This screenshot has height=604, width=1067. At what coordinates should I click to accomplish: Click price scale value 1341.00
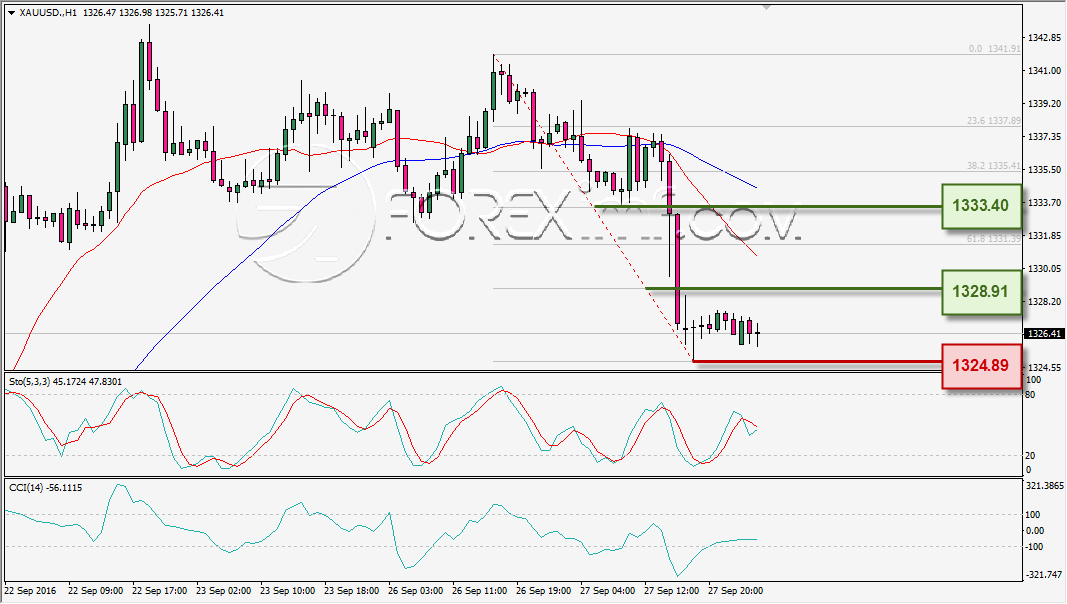coord(1045,71)
